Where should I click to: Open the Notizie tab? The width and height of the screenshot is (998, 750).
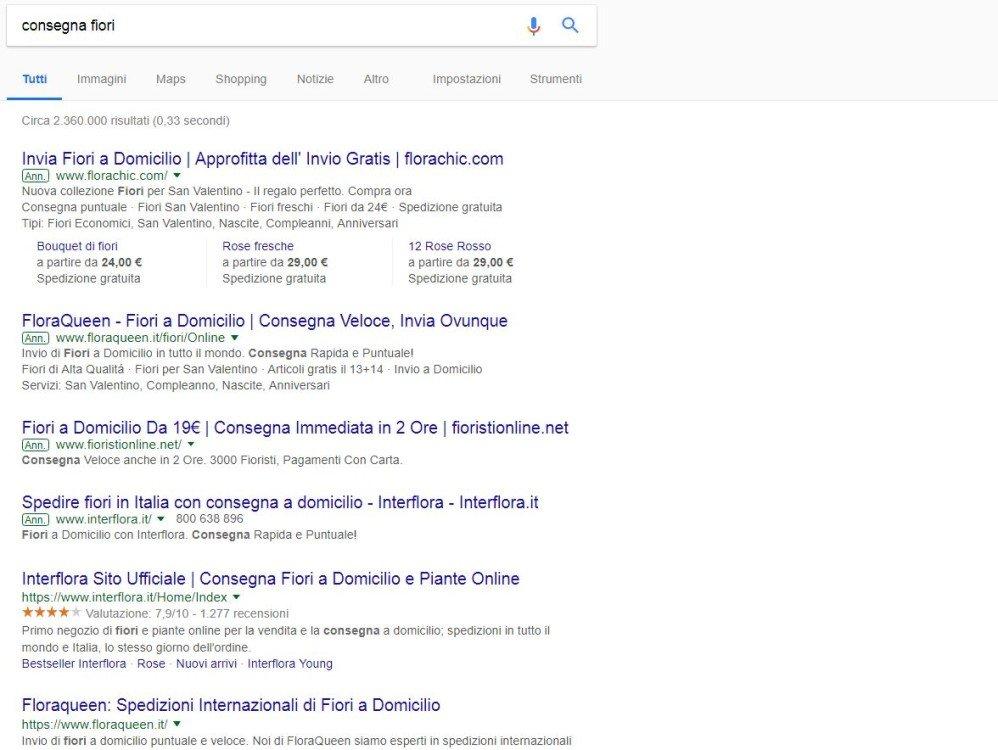[315, 79]
